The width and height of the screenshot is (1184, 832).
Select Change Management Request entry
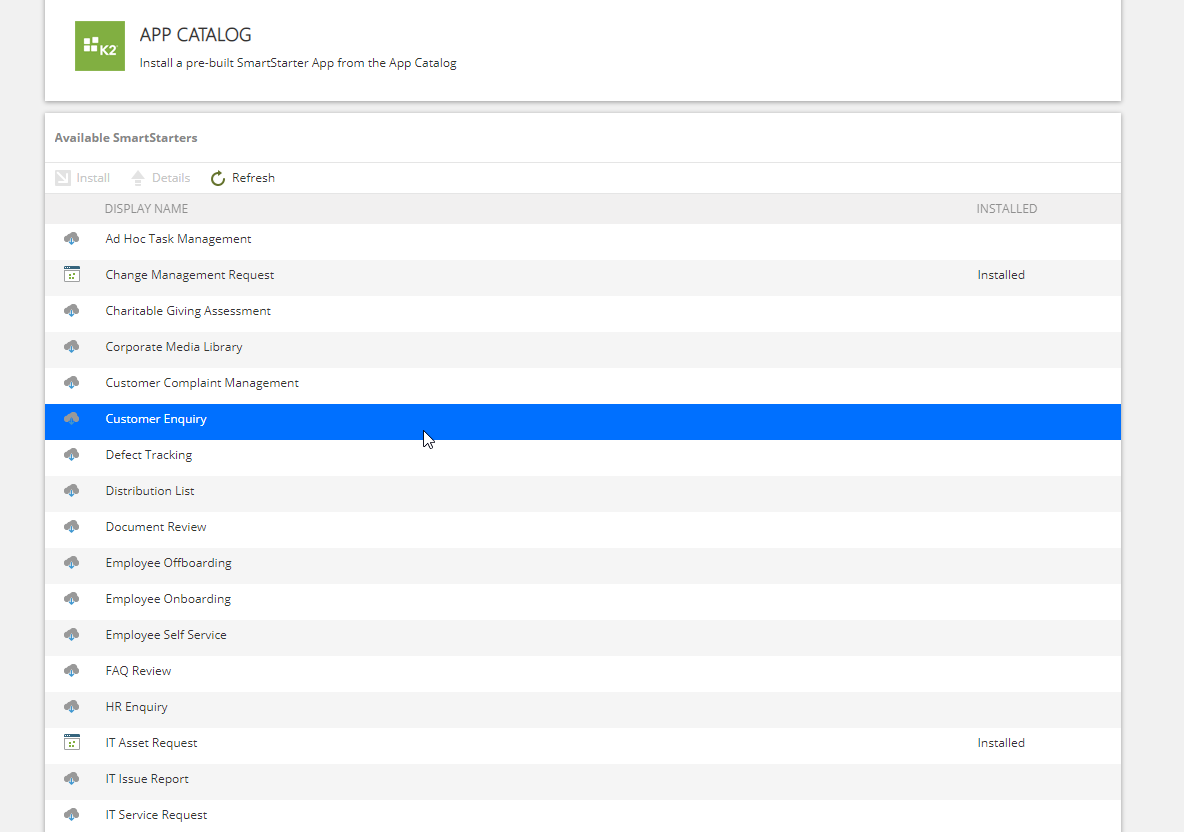(583, 278)
